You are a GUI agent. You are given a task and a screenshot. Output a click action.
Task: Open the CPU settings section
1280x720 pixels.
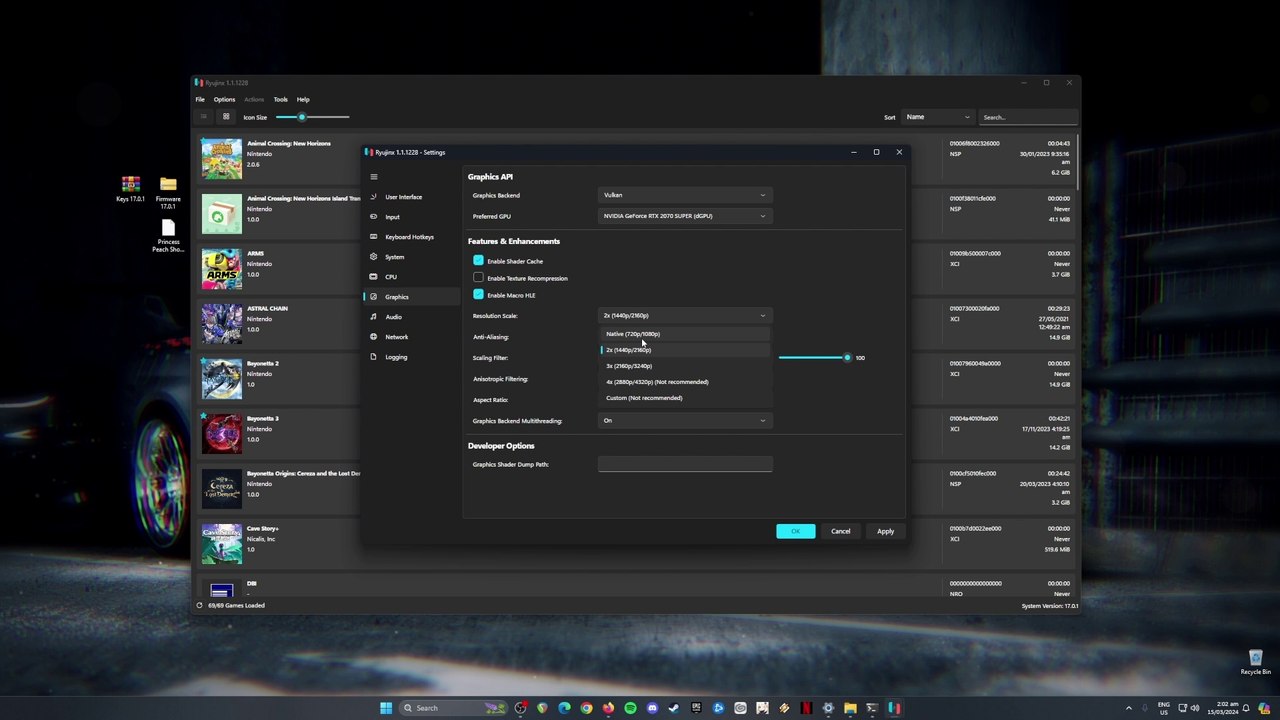pyautogui.click(x=390, y=277)
